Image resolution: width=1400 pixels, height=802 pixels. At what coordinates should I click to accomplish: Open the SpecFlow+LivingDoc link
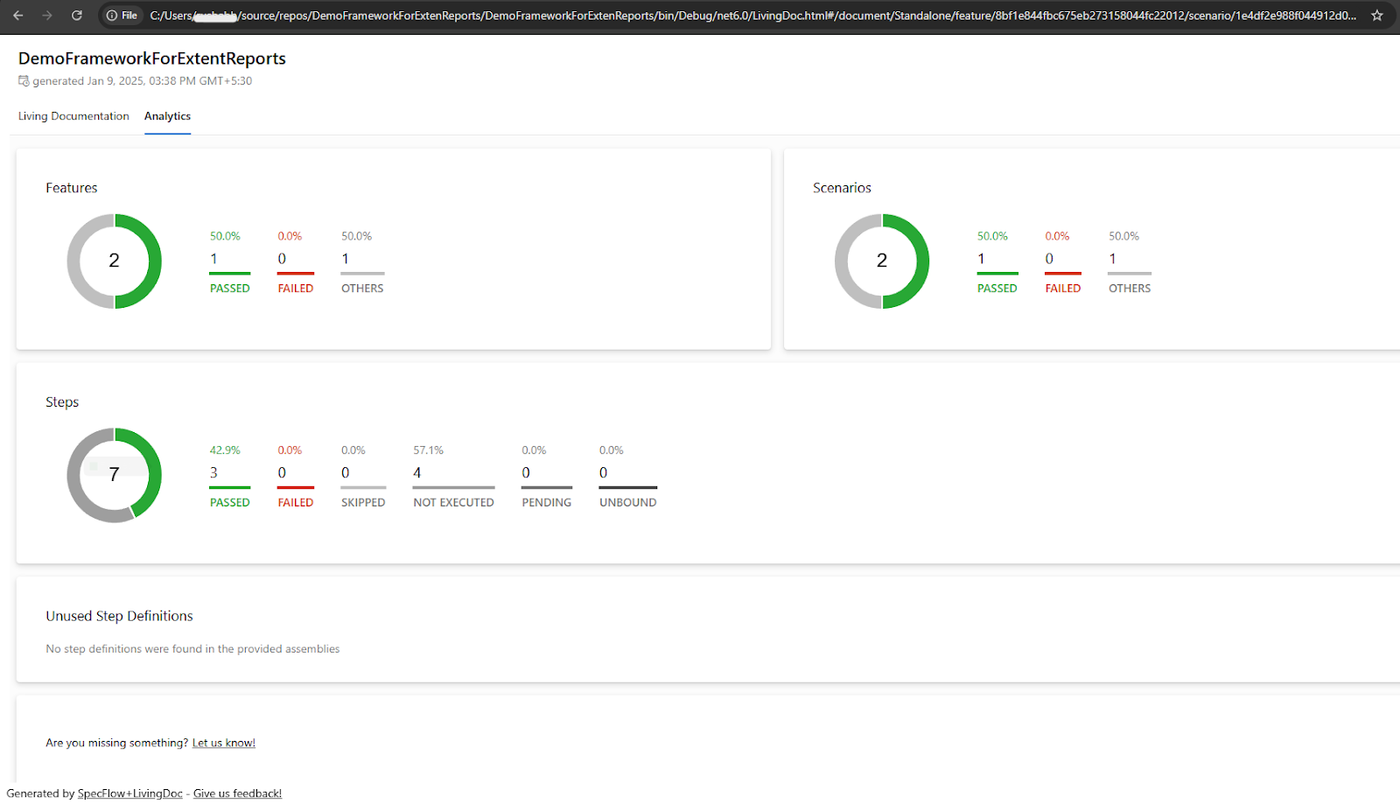[130, 793]
